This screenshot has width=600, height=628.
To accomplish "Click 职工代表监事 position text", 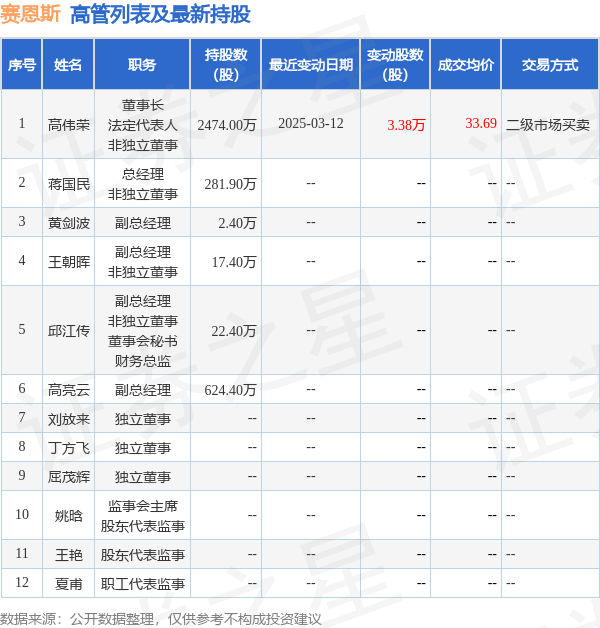I will [143, 584].
